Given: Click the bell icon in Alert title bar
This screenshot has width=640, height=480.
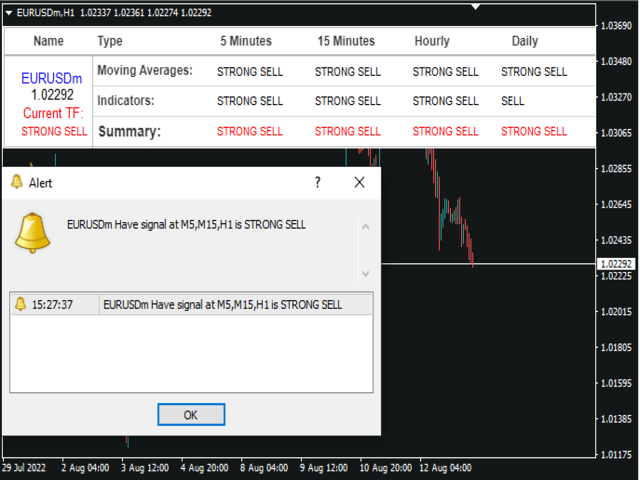Looking at the screenshot, I should pos(17,182).
